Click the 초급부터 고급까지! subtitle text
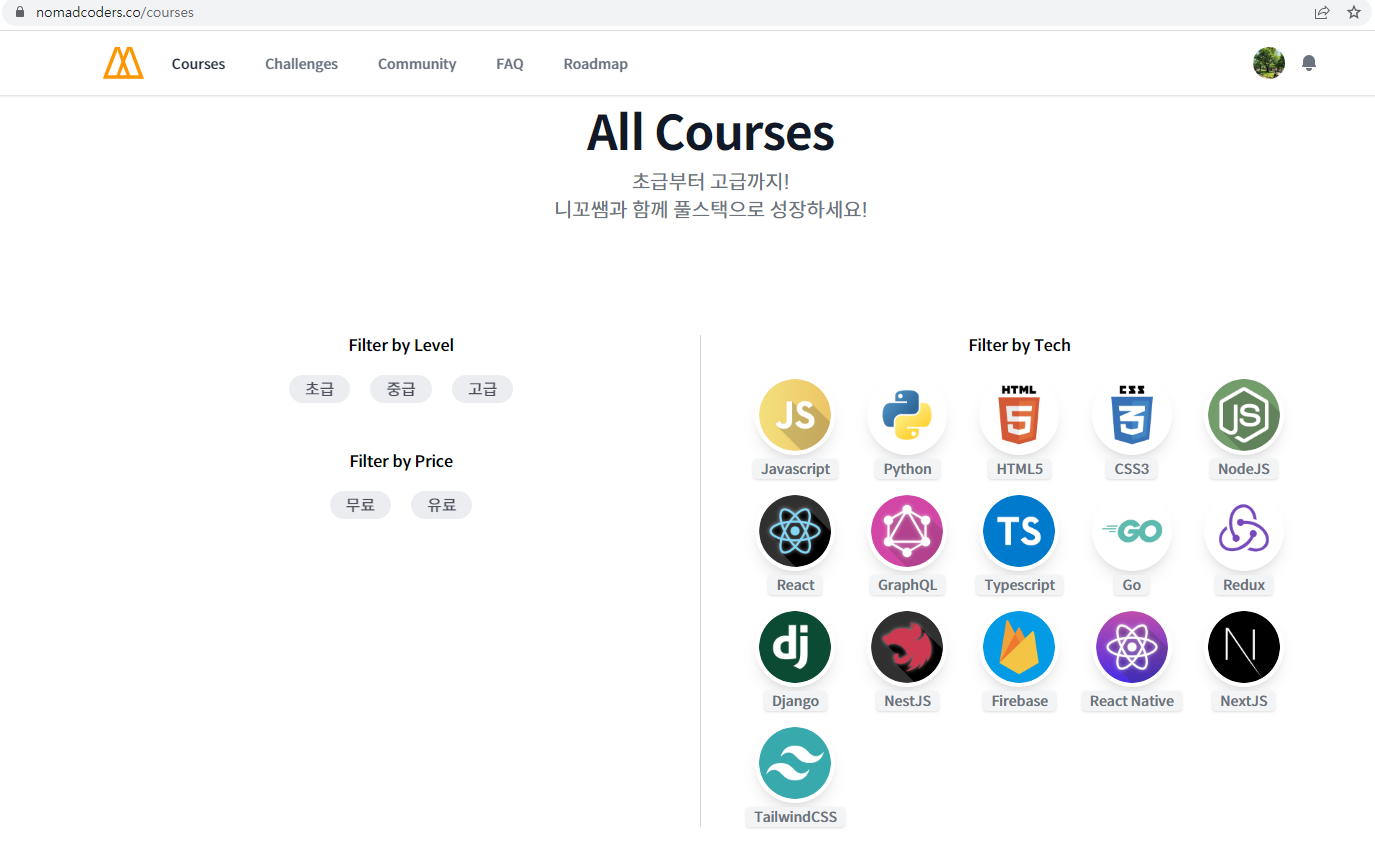Viewport: 1375px width, 854px height. [710, 182]
